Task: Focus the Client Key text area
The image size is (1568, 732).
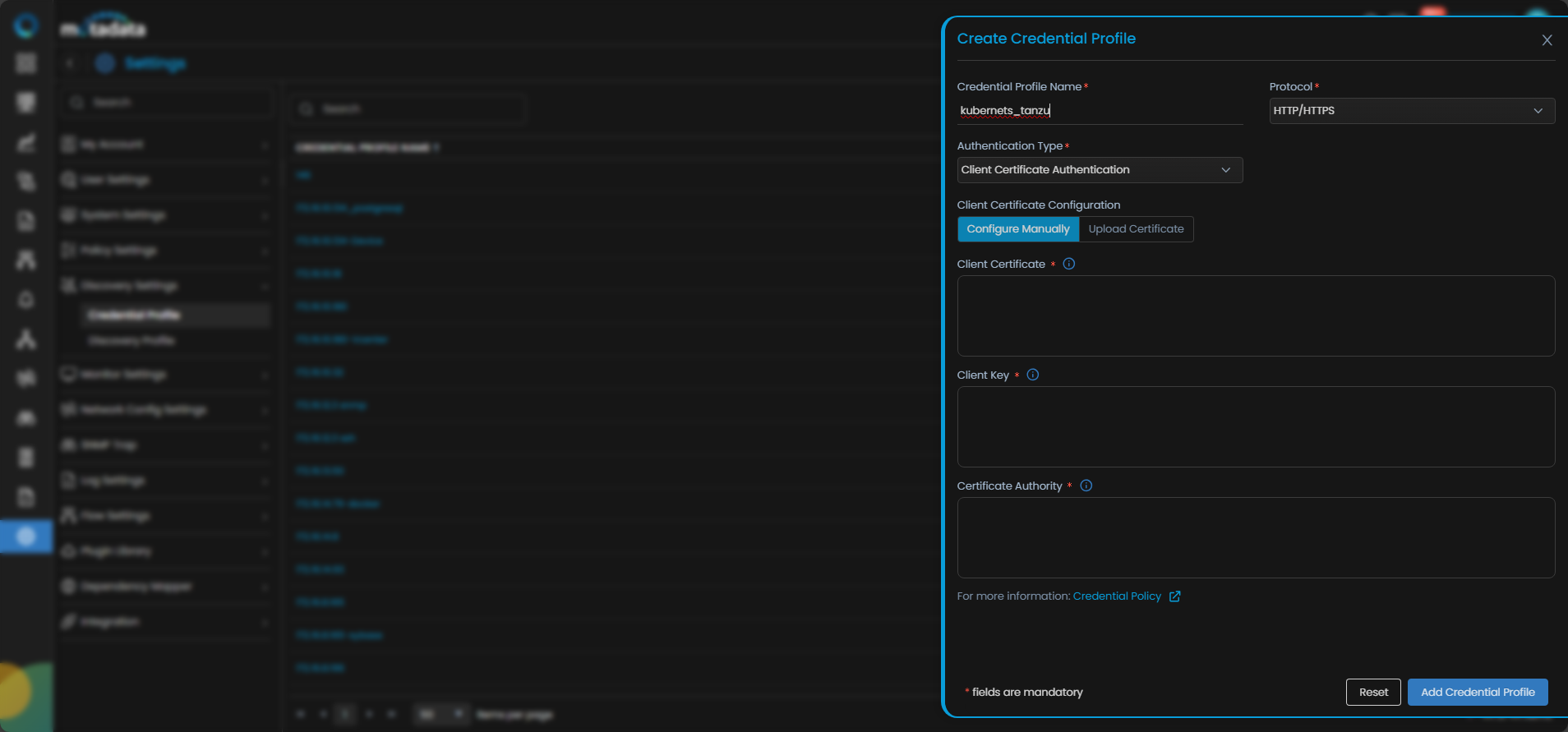Action: (1255, 427)
